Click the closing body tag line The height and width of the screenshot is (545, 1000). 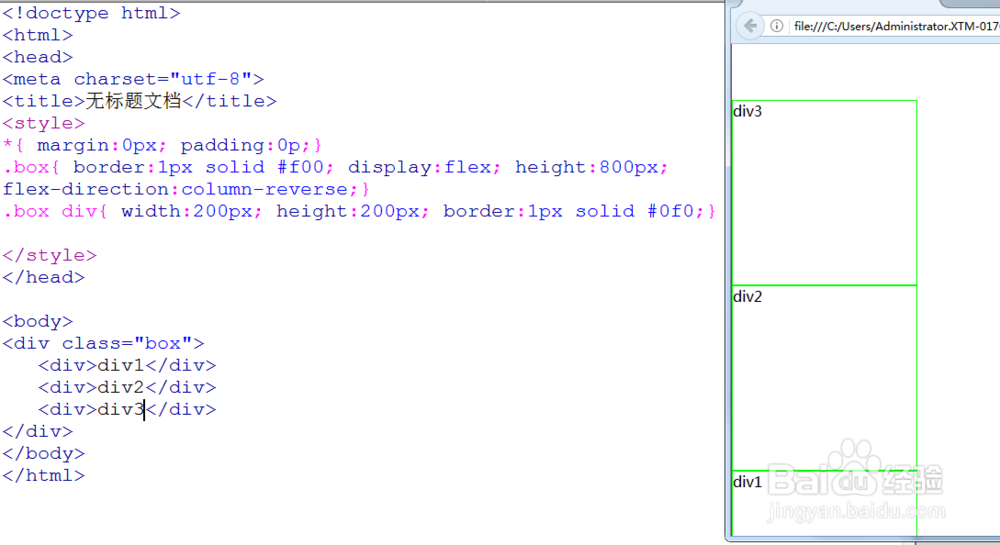point(43,453)
